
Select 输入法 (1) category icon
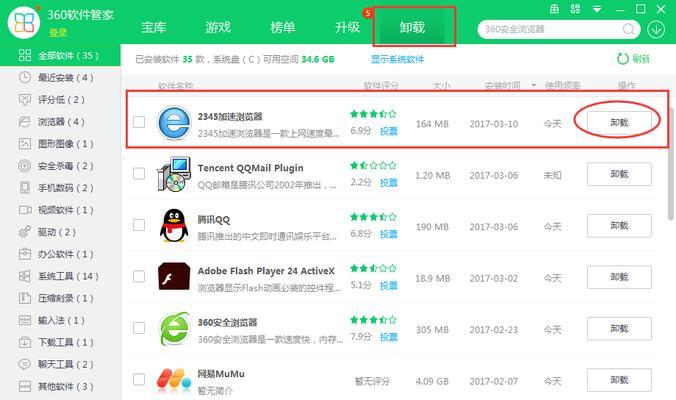(25, 320)
